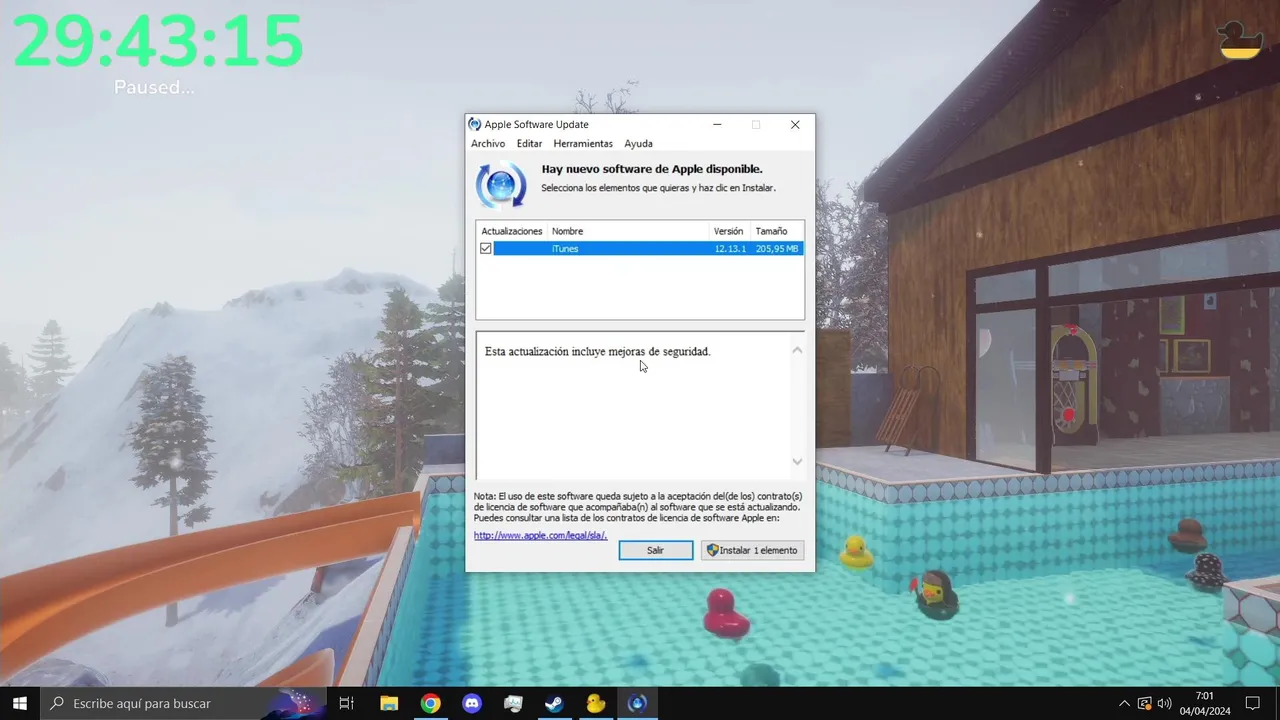The image size is (1280, 720).
Task: Minimize the Apple Software Update window
Action: click(718, 125)
